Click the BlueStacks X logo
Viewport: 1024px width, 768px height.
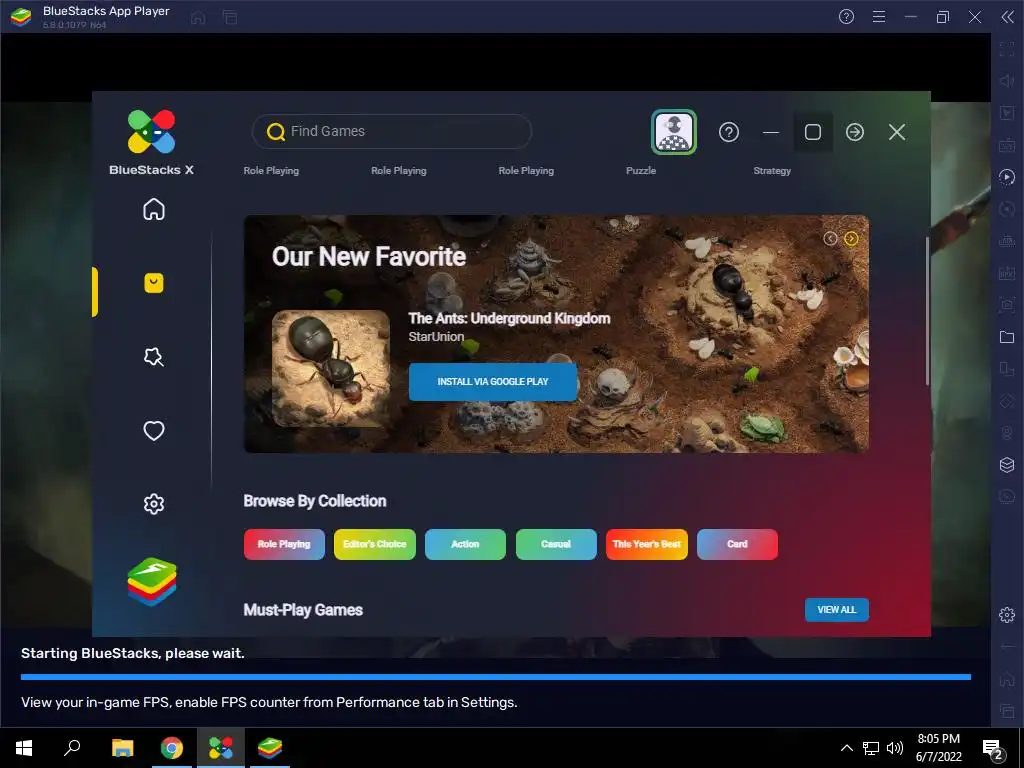152,142
